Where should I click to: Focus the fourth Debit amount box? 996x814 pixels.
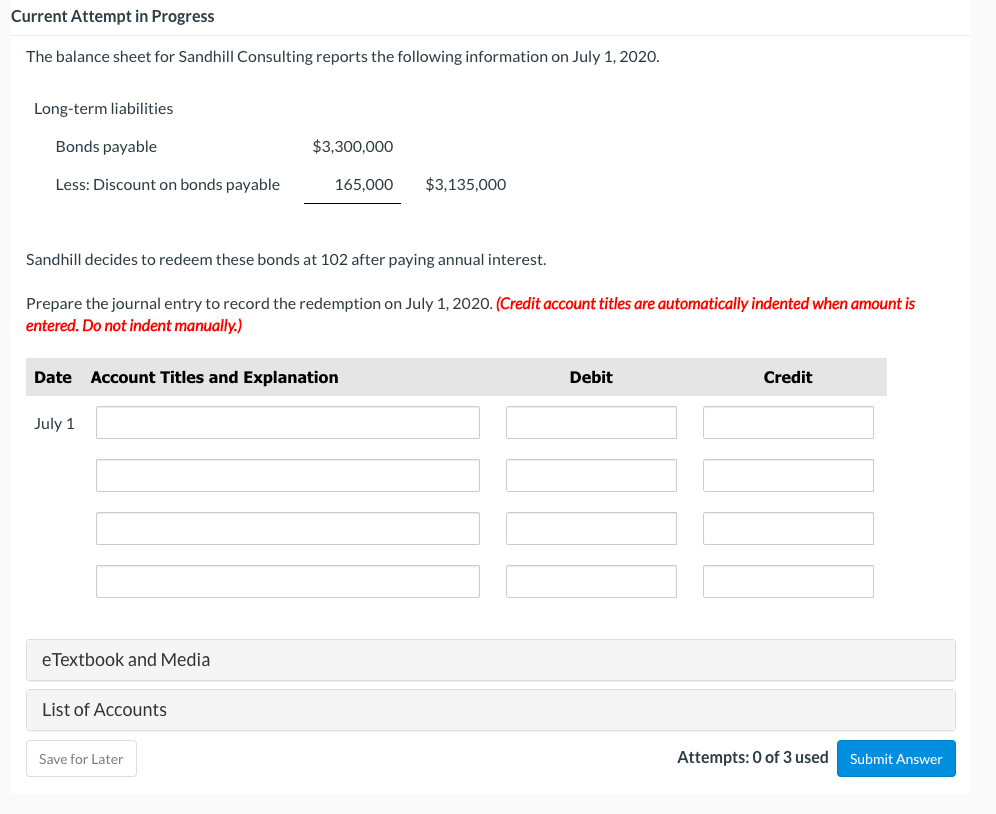coord(591,581)
